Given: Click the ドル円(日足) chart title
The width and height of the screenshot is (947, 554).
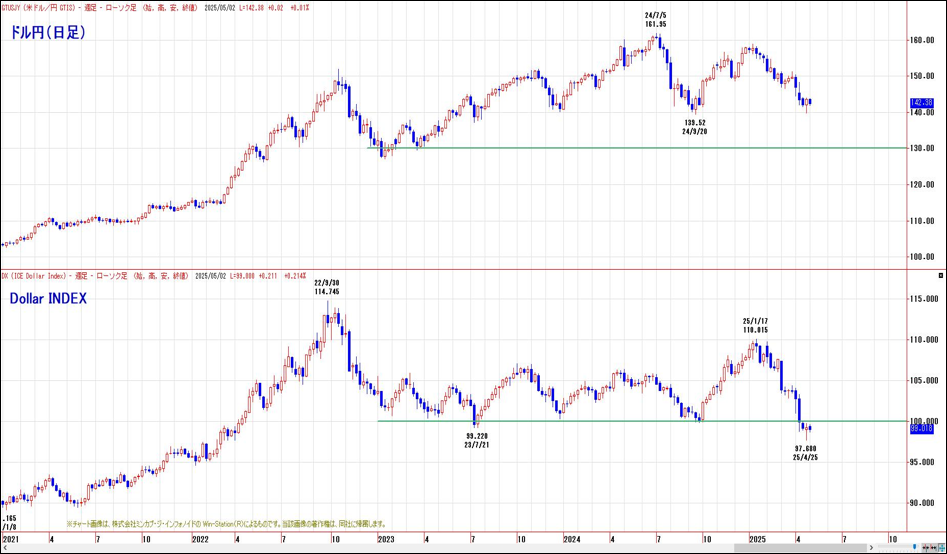Looking at the screenshot, I should point(48,33).
